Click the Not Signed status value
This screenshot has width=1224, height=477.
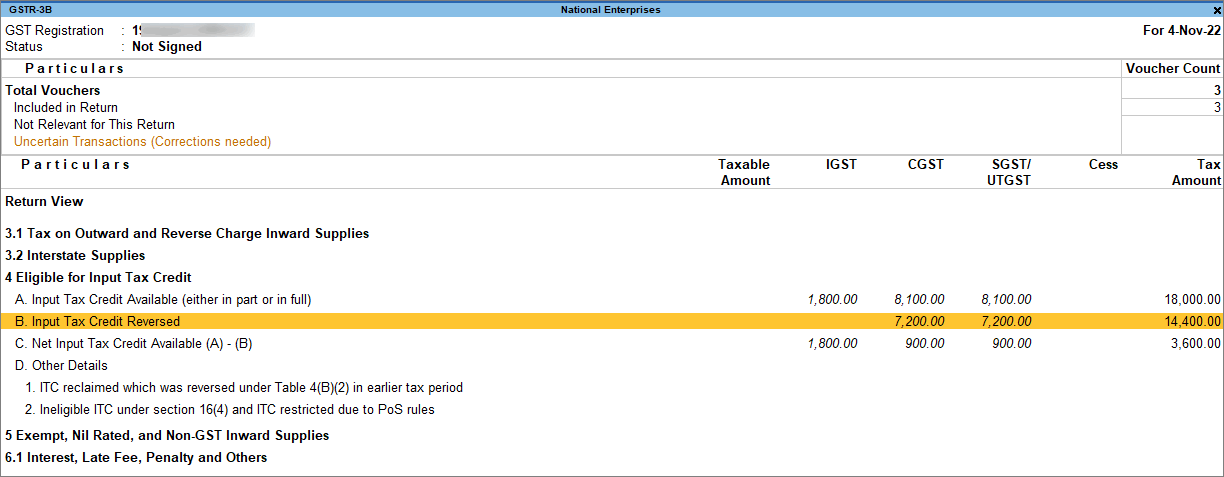pyautogui.click(x=167, y=47)
